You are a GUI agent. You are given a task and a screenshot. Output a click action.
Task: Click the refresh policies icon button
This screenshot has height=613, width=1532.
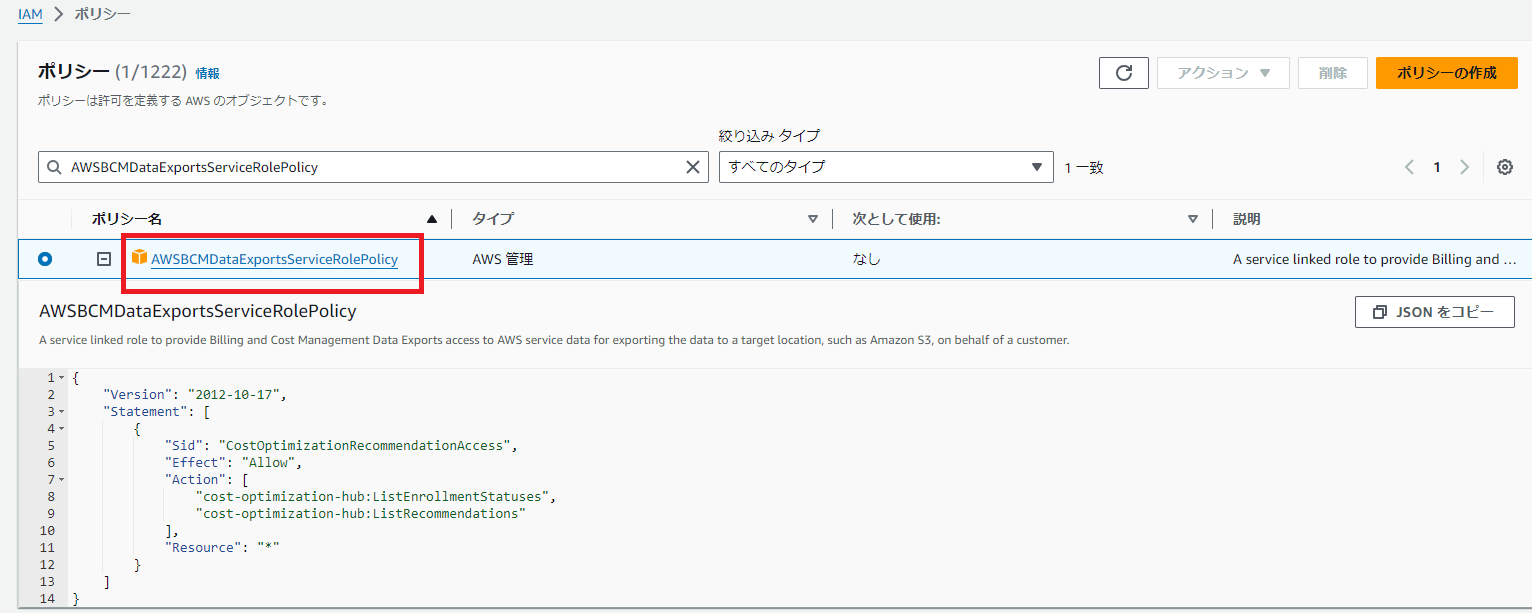tap(1123, 73)
